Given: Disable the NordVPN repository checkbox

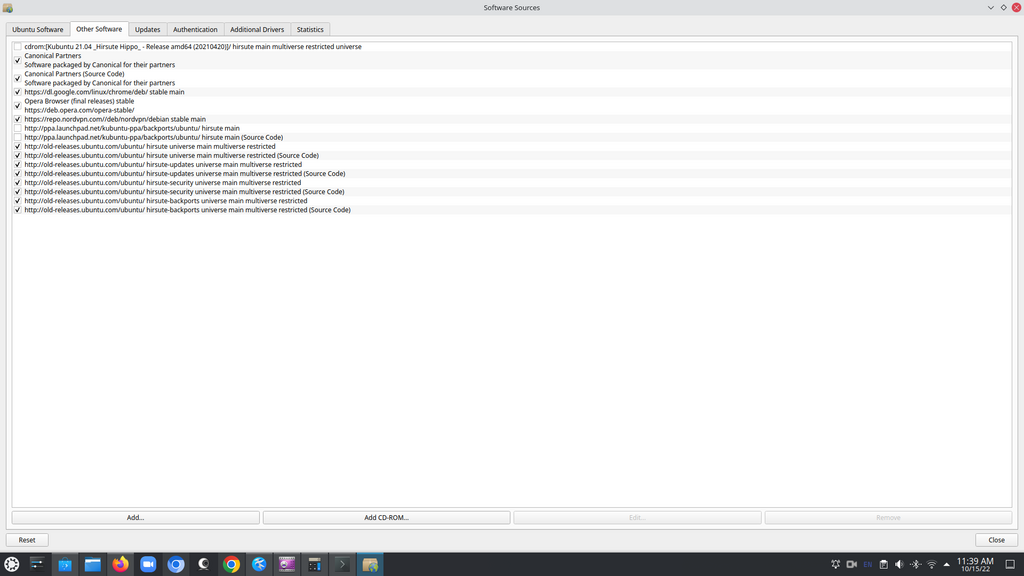Looking at the screenshot, I should click(17, 119).
